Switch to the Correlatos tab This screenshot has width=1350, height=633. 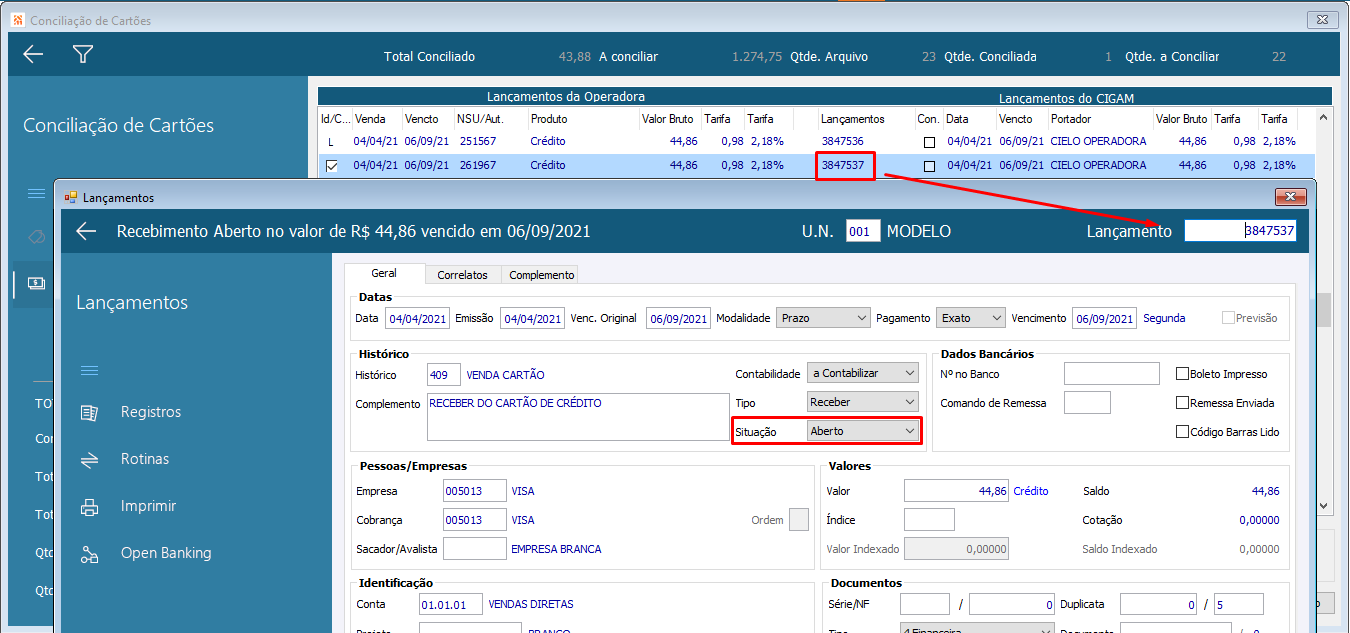click(462, 274)
